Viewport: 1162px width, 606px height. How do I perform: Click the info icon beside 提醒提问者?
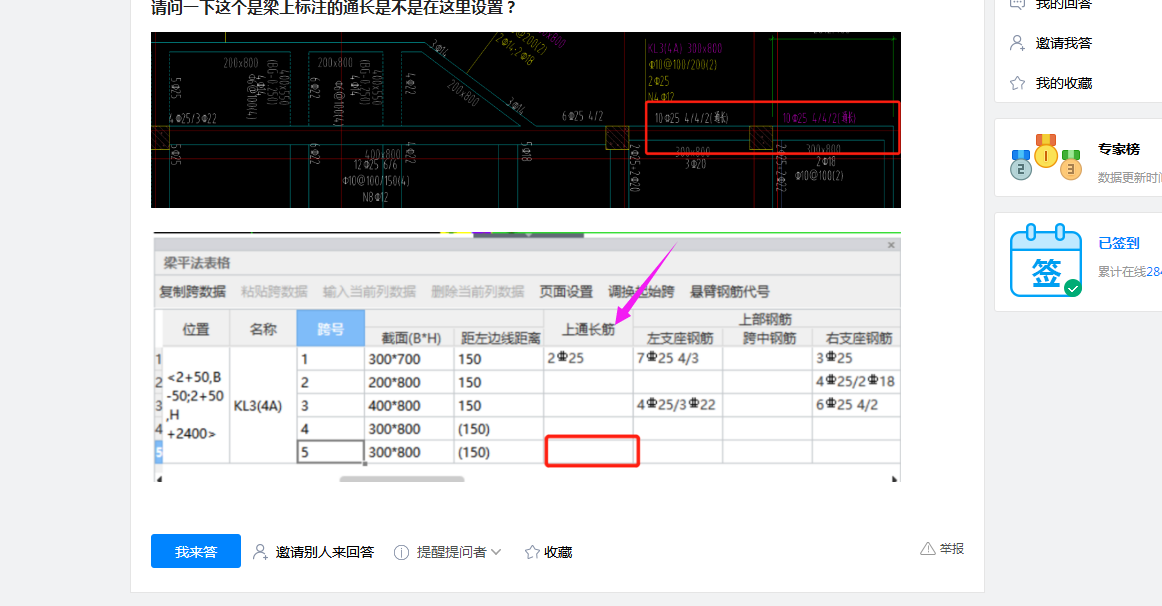click(401, 553)
